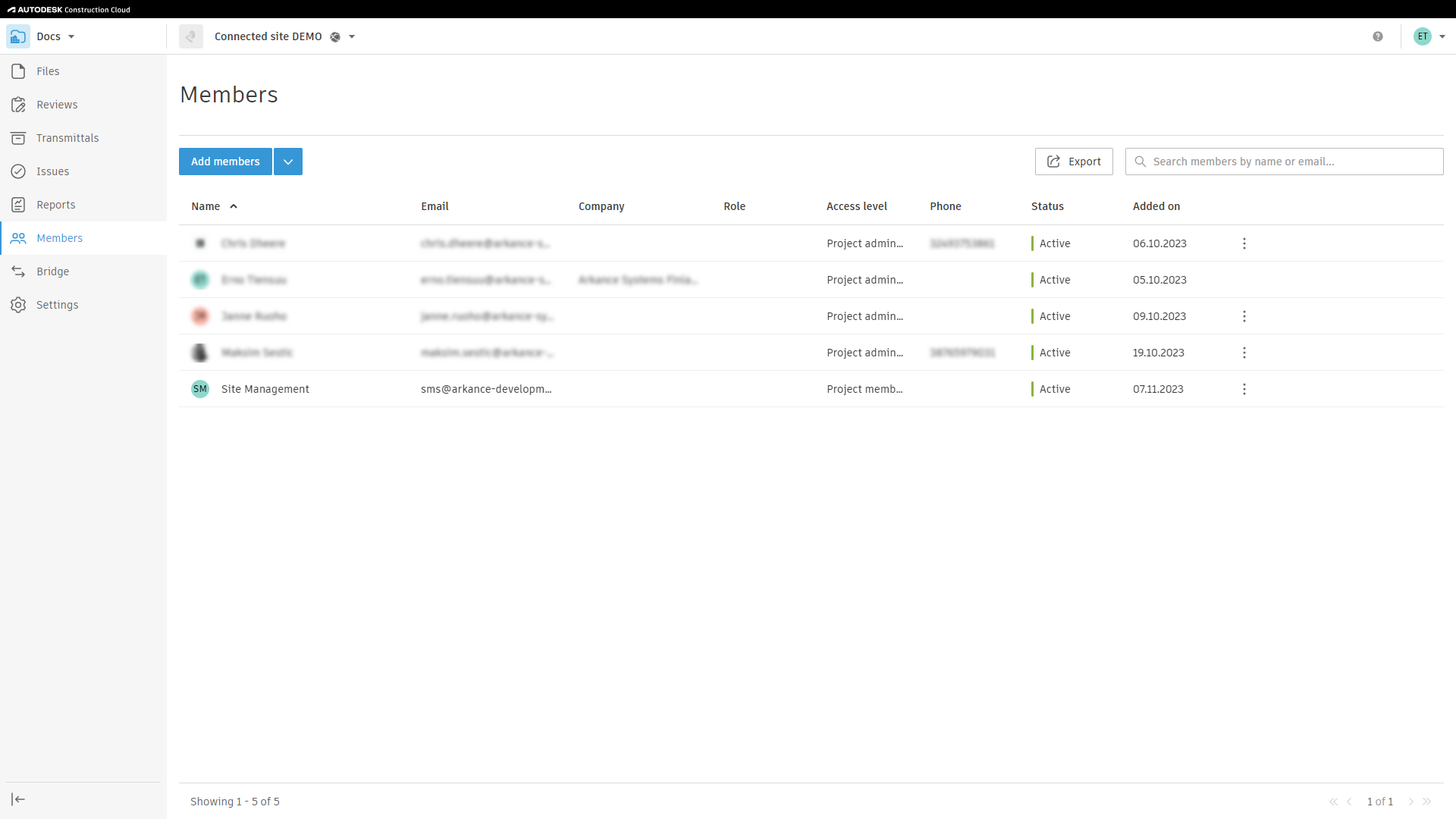Expand the Connected site DEMO project dropdown

(352, 36)
